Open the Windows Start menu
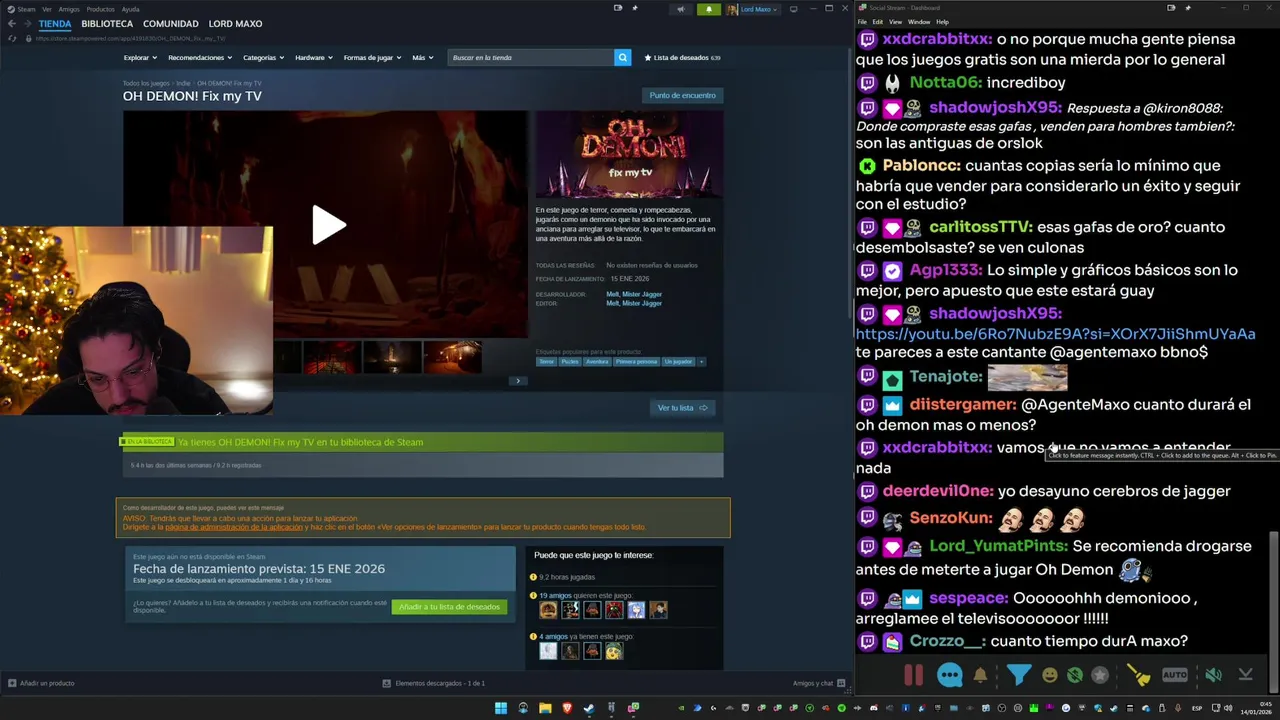The image size is (1280, 720). point(501,708)
